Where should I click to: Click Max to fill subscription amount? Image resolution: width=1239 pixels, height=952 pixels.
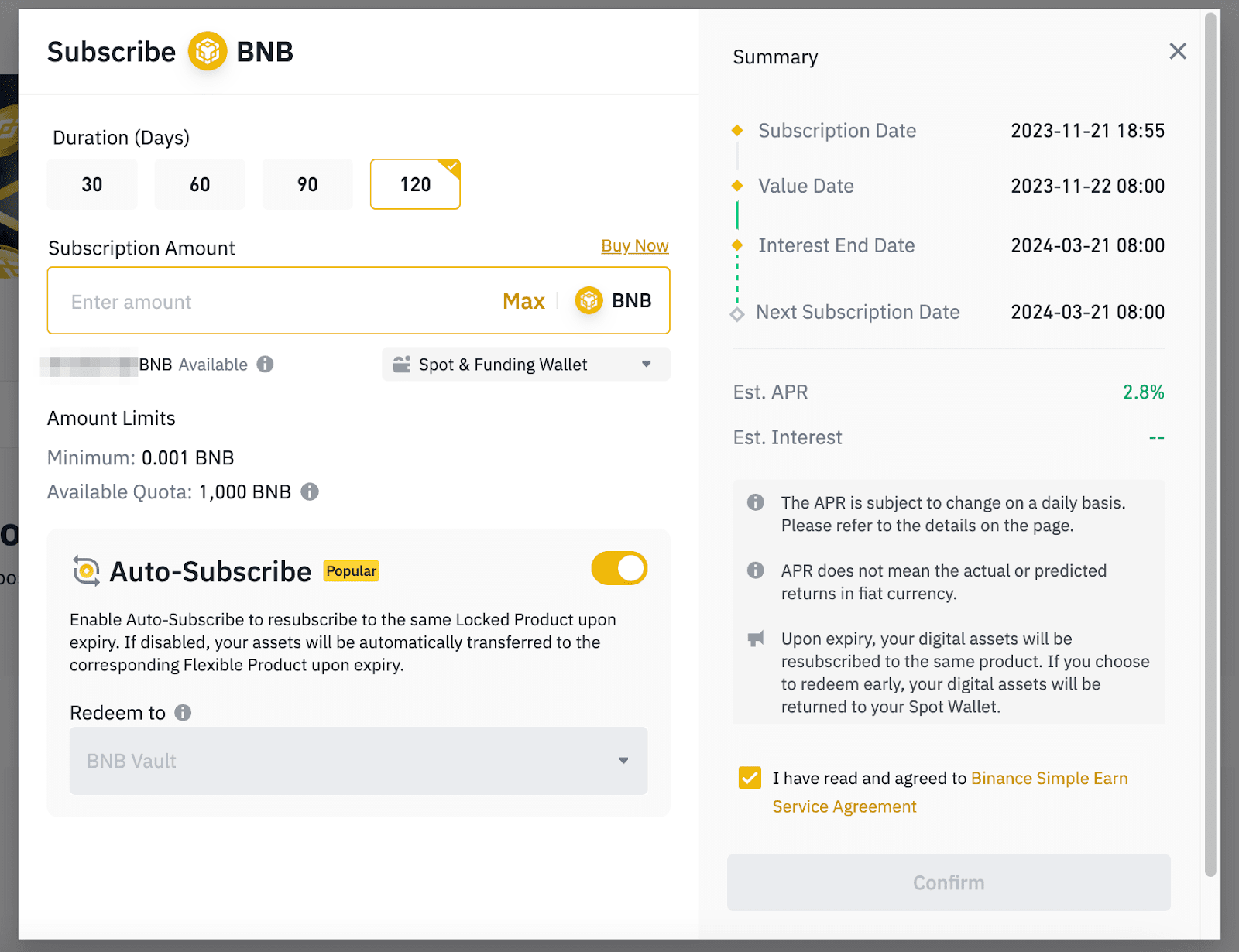523,301
